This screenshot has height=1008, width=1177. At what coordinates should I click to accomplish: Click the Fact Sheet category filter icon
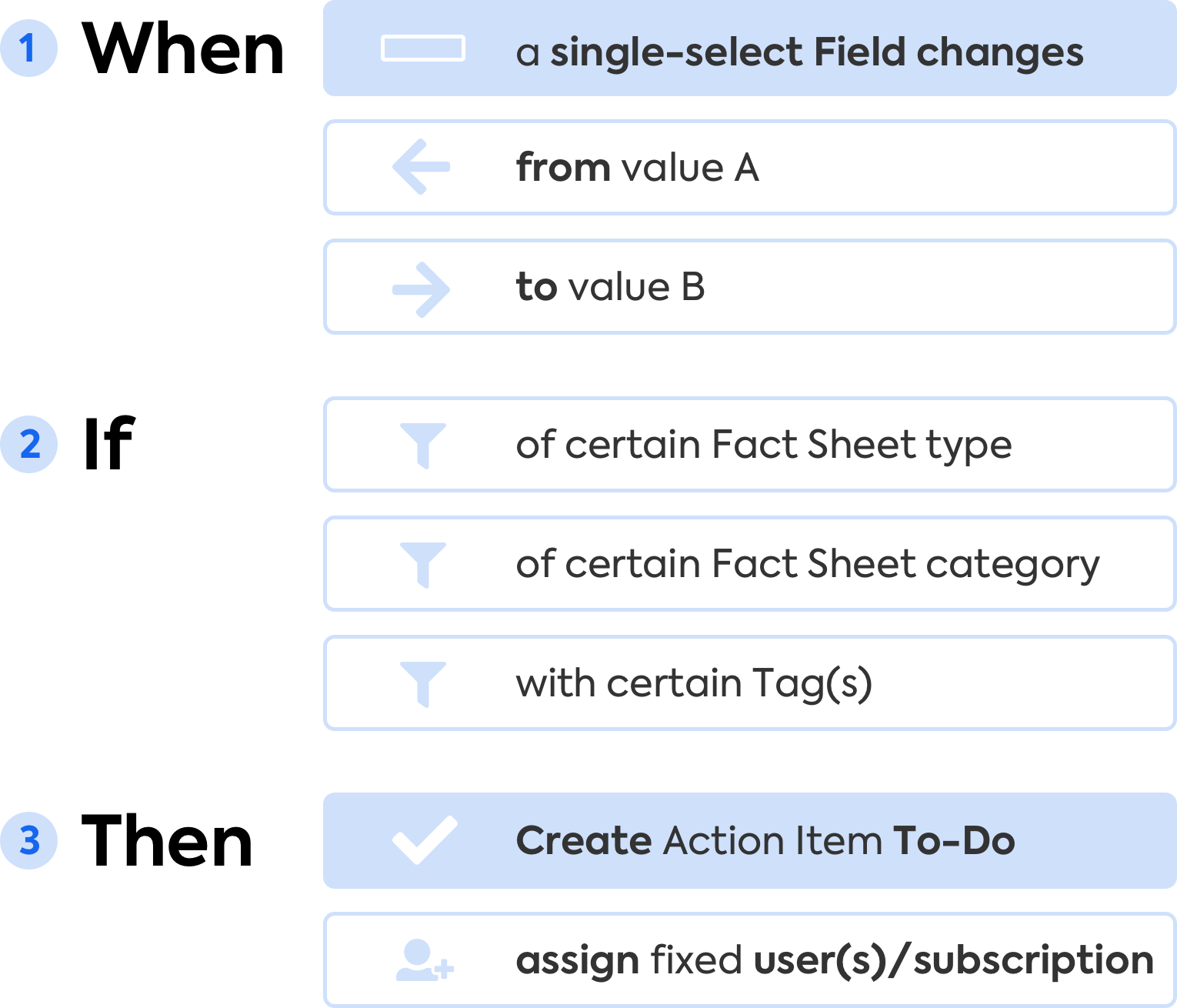point(422,564)
